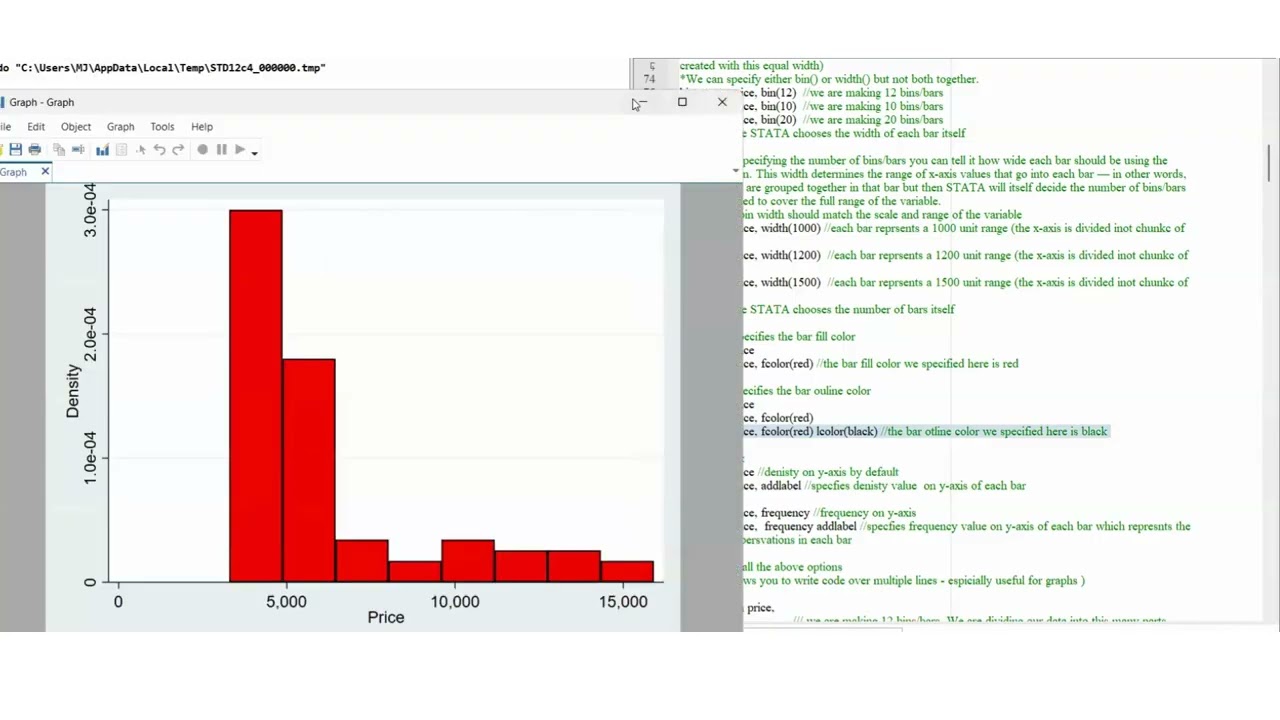
Task: Click the 'frequency addlabel' code line
Action: click(967, 526)
